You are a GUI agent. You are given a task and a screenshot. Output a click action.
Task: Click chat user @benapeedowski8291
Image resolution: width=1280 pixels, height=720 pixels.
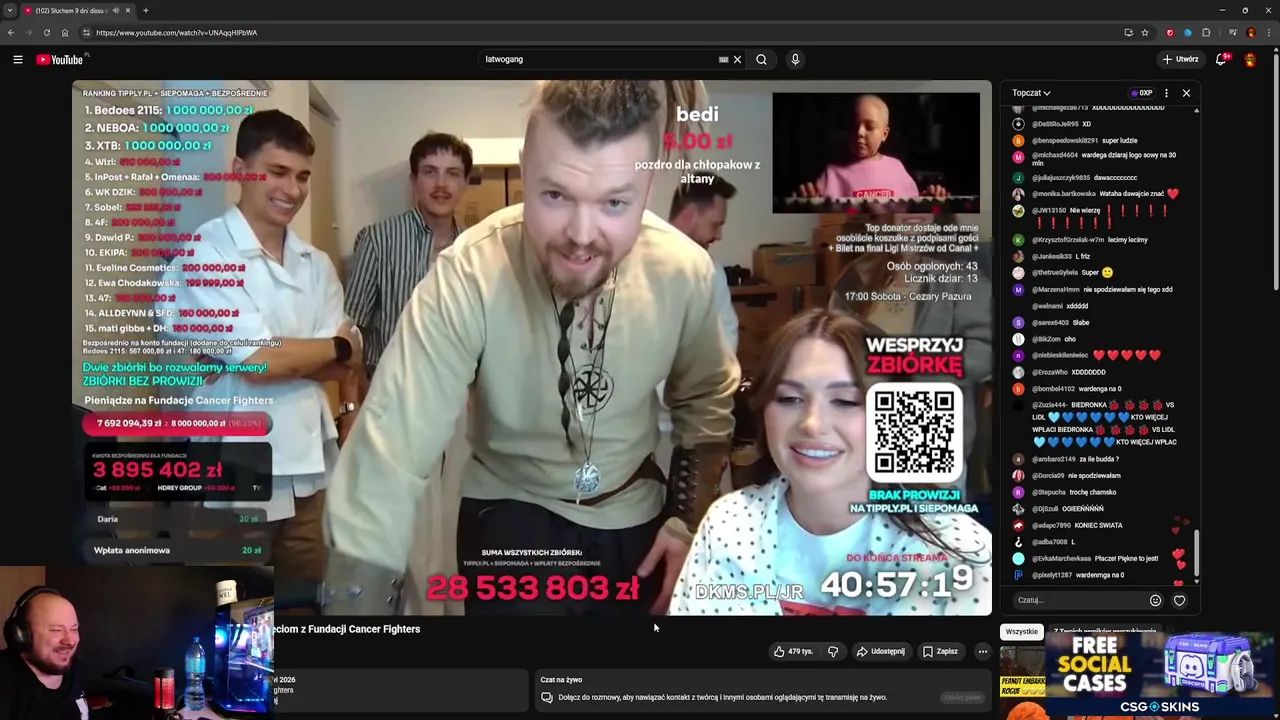[1065, 140]
